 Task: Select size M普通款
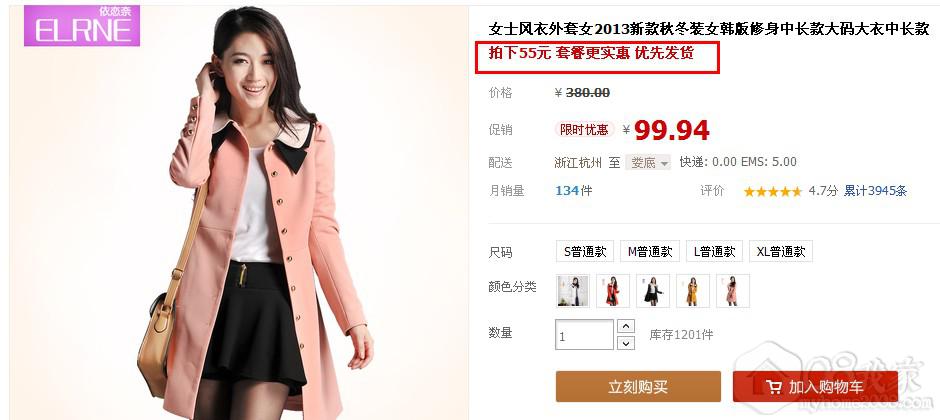point(650,252)
